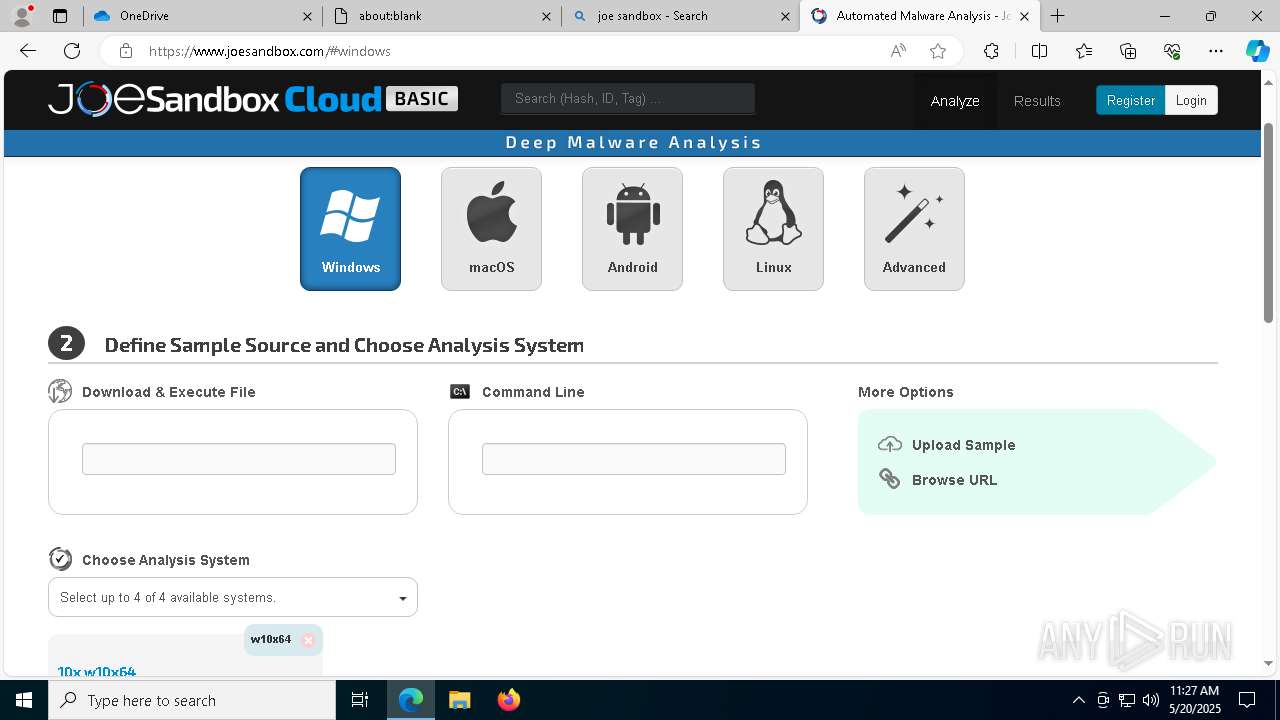Select the Linux penguin tile
Image resolution: width=1280 pixels, height=720 pixels.
[x=773, y=229]
